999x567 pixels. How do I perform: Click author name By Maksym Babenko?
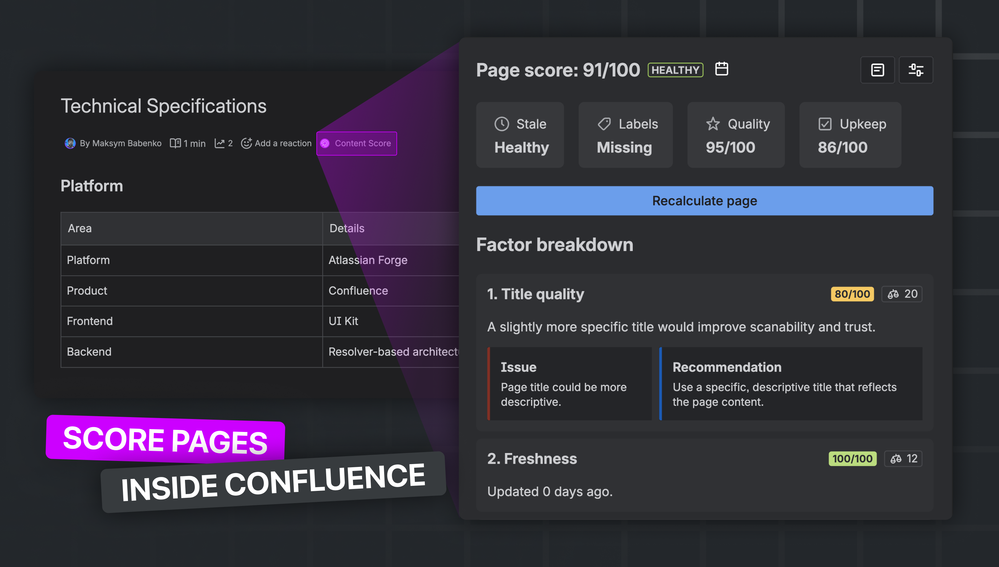pos(120,143)
